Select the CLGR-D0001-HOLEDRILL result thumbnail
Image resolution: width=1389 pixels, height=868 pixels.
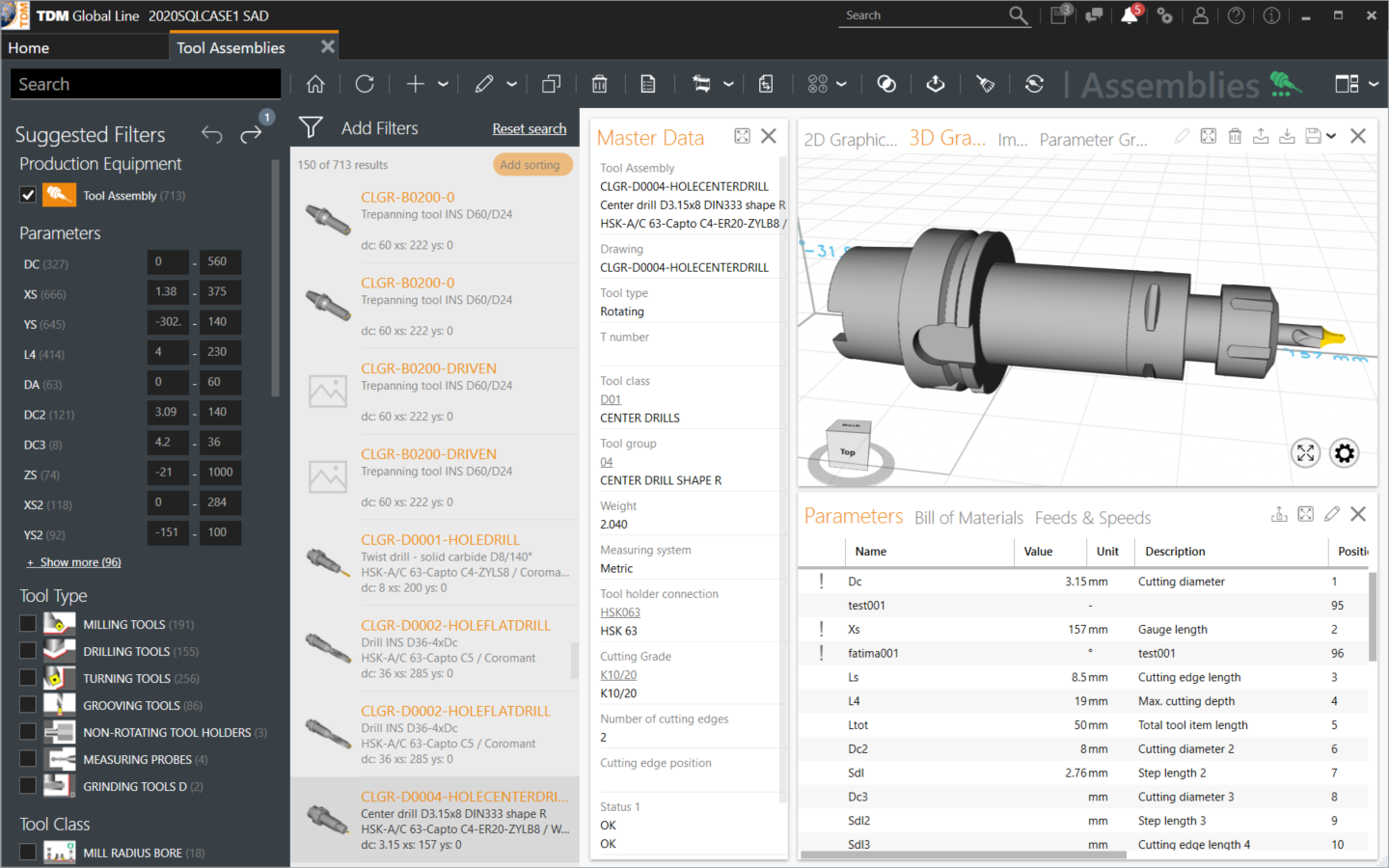click(x=328, y=562)
